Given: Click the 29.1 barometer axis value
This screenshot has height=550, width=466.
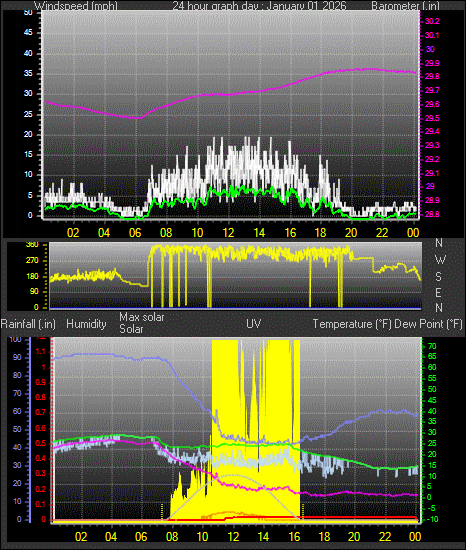Looking at the screenshot, I should 432,173.
